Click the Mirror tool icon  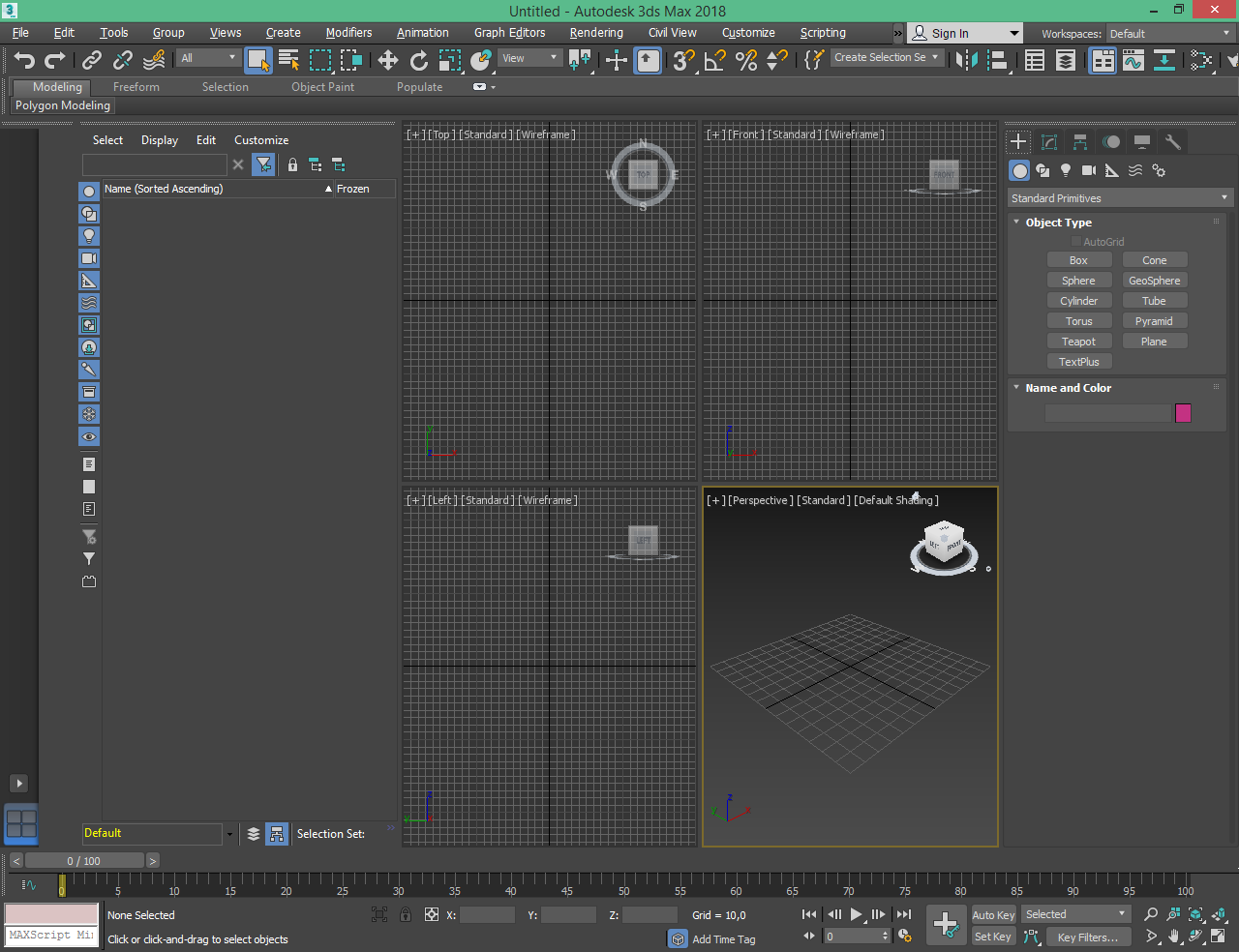[966, 60]
